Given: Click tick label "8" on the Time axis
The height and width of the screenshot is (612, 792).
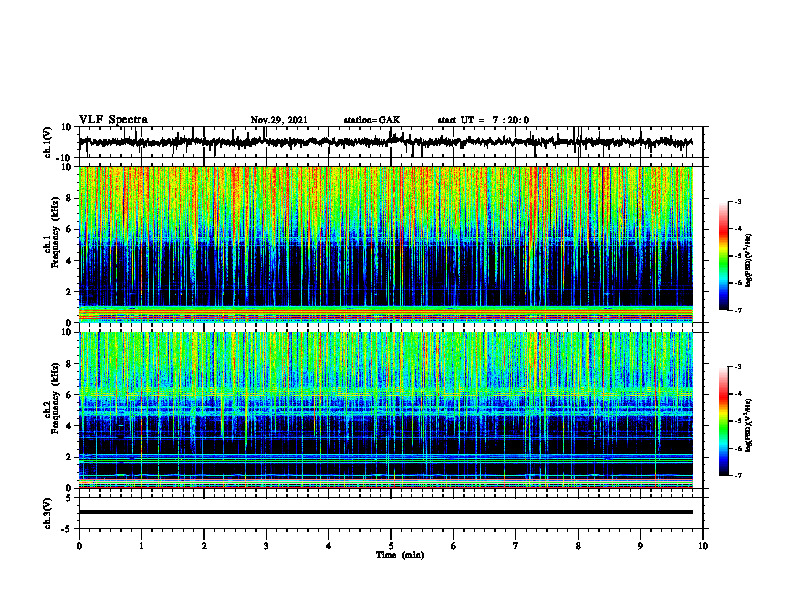Looking at the screenshot, I should pyautogui.click(x=578, y=546).
